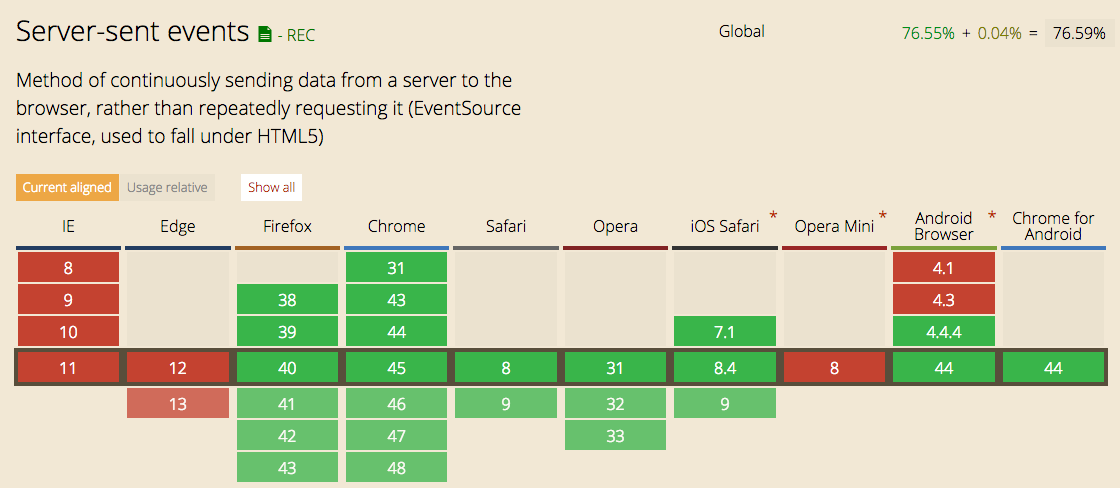Select the Opera 31 cell
Screen dimensions: 1120x488
click(615, 368)
